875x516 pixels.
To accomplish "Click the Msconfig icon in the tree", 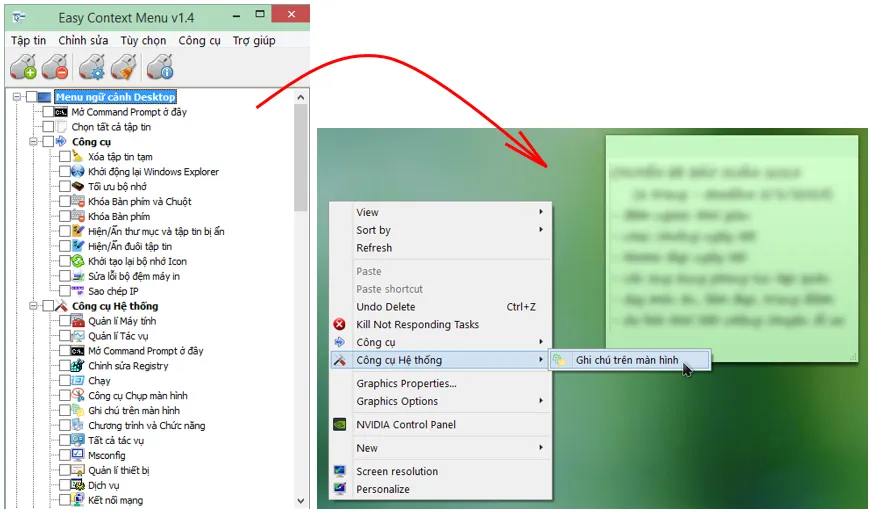I will [x=78, y=455].
